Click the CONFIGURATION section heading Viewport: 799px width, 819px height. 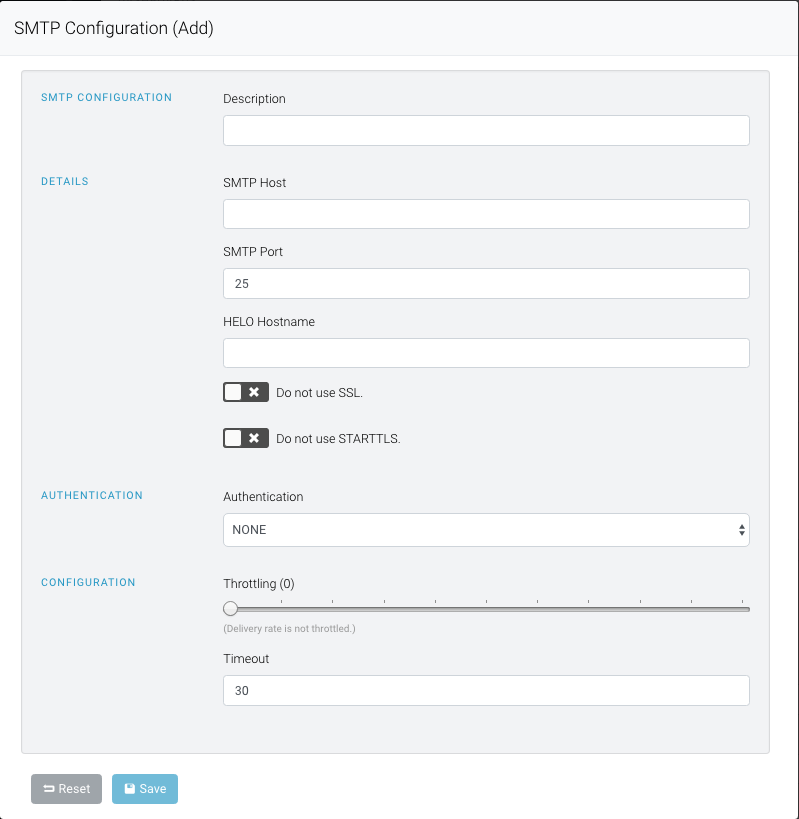coord(88,582)
